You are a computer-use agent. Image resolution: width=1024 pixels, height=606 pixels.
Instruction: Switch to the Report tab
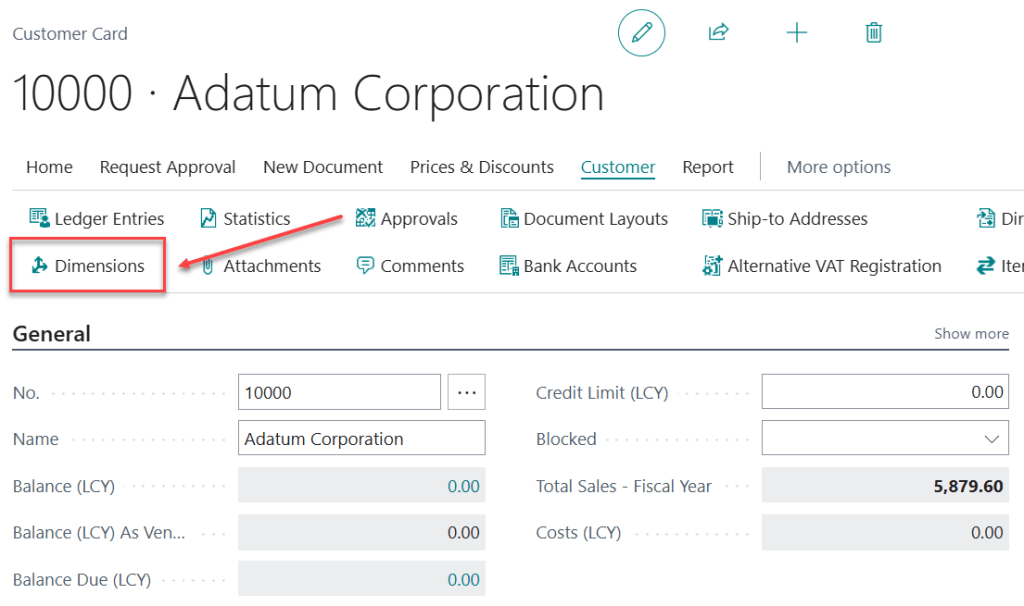tap(707, 166)
